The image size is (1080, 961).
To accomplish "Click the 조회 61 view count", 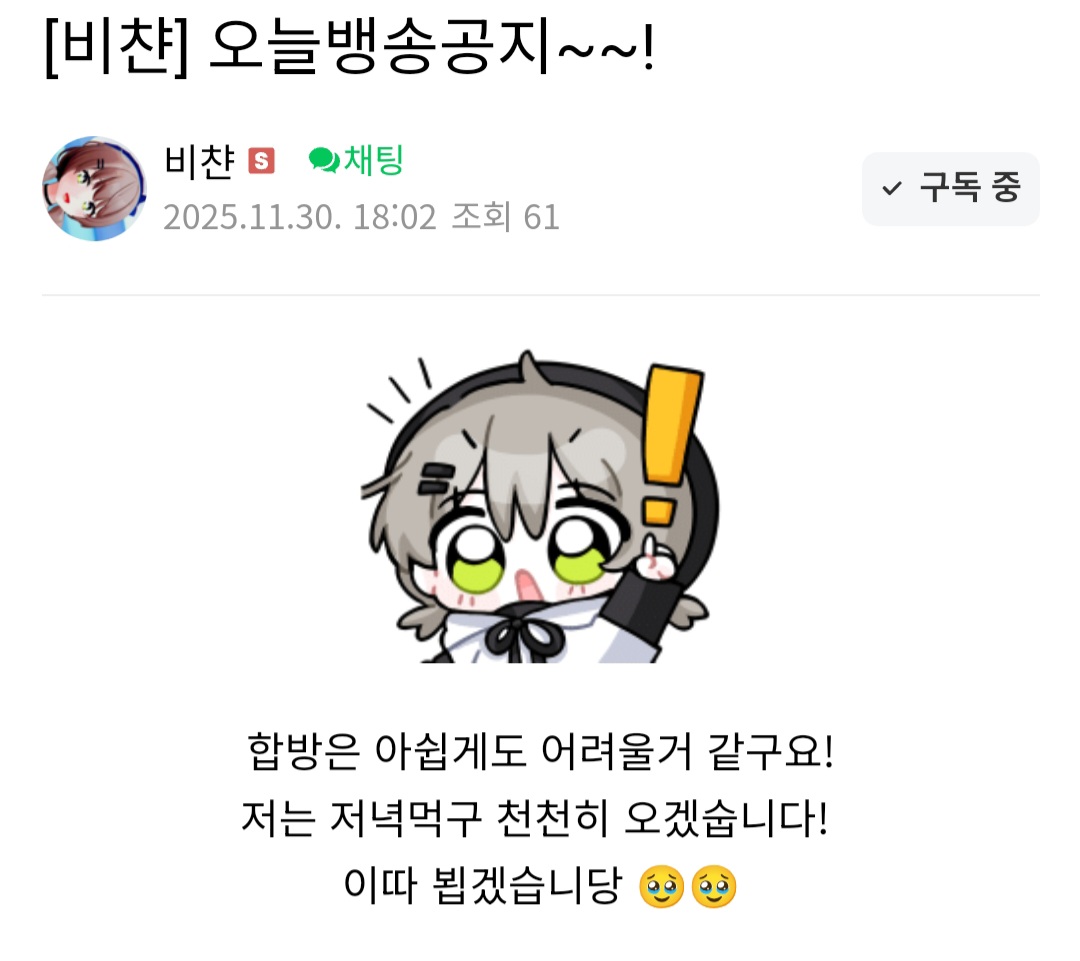I will click(505, 217).
